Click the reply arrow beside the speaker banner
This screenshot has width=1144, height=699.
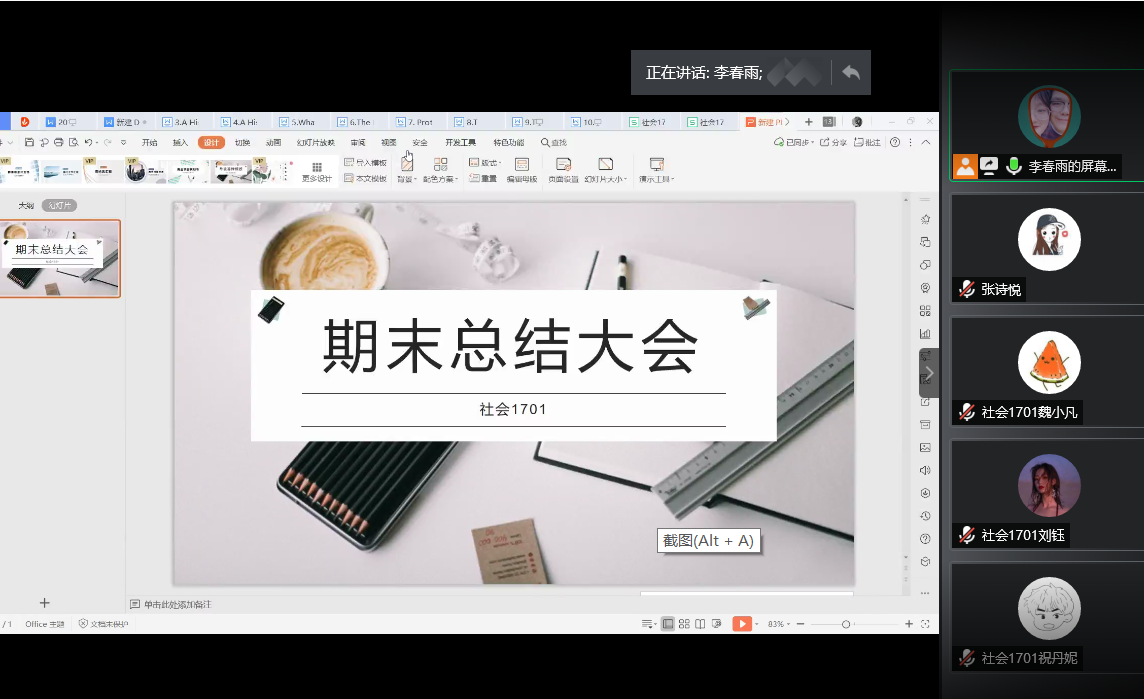coord(851,72)
